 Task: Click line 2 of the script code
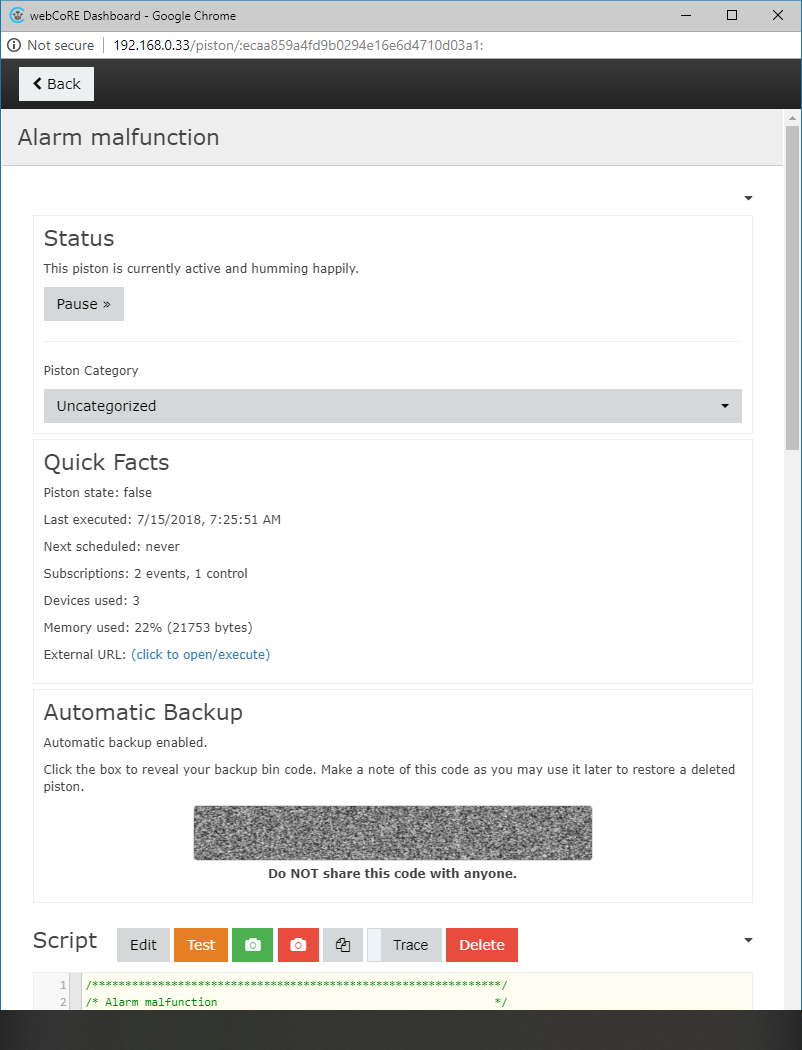[296, 1002]
